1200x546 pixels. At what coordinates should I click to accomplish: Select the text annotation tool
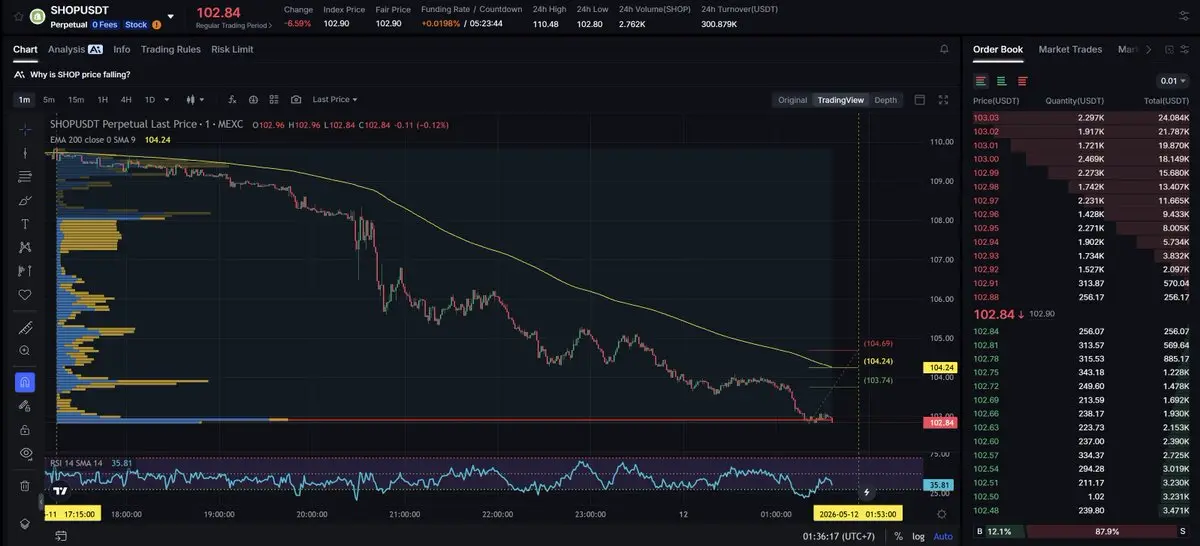pos(25,223)
